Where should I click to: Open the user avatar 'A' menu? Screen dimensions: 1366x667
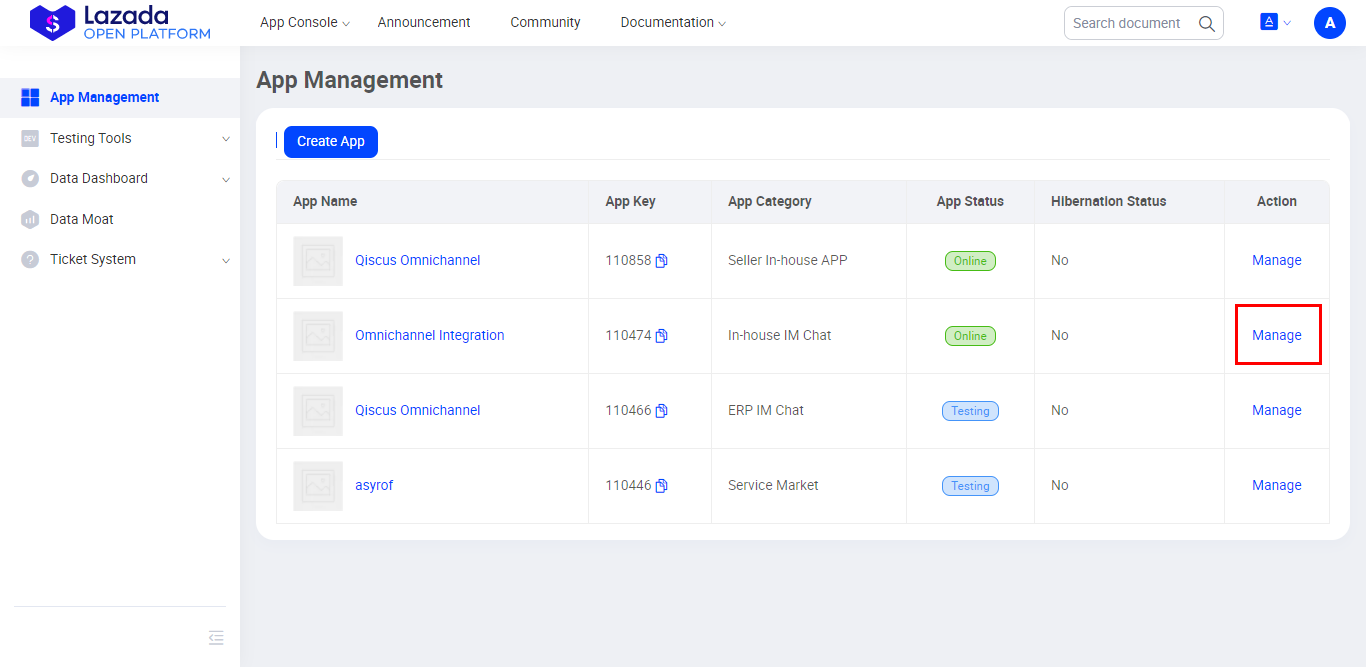tap(1330, 23)
